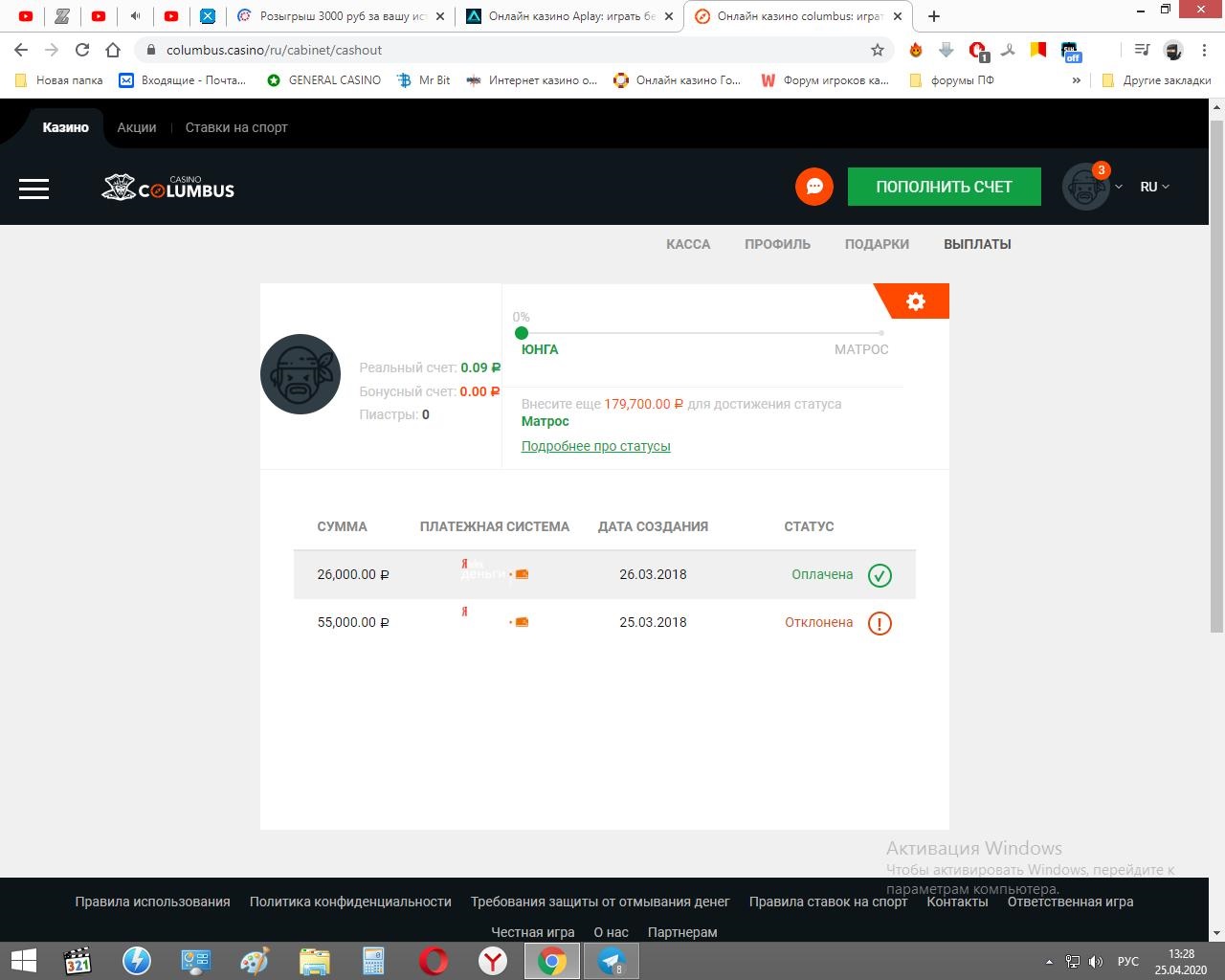The image size is (1225, 980).
Task: Open the GENERAL CASINO bookmark
Action: click(x=323, y=80)
